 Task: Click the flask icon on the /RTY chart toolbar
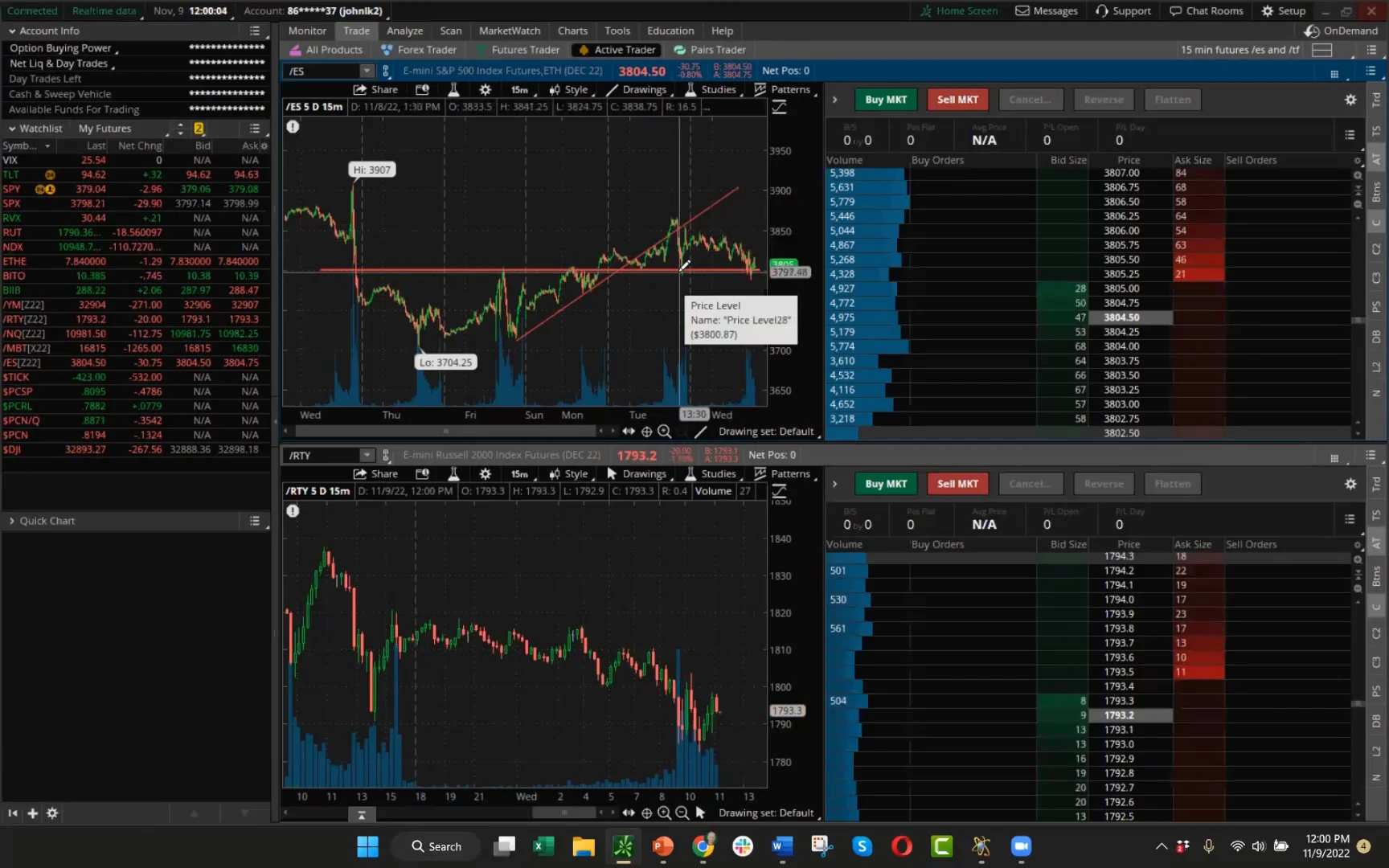453,474
